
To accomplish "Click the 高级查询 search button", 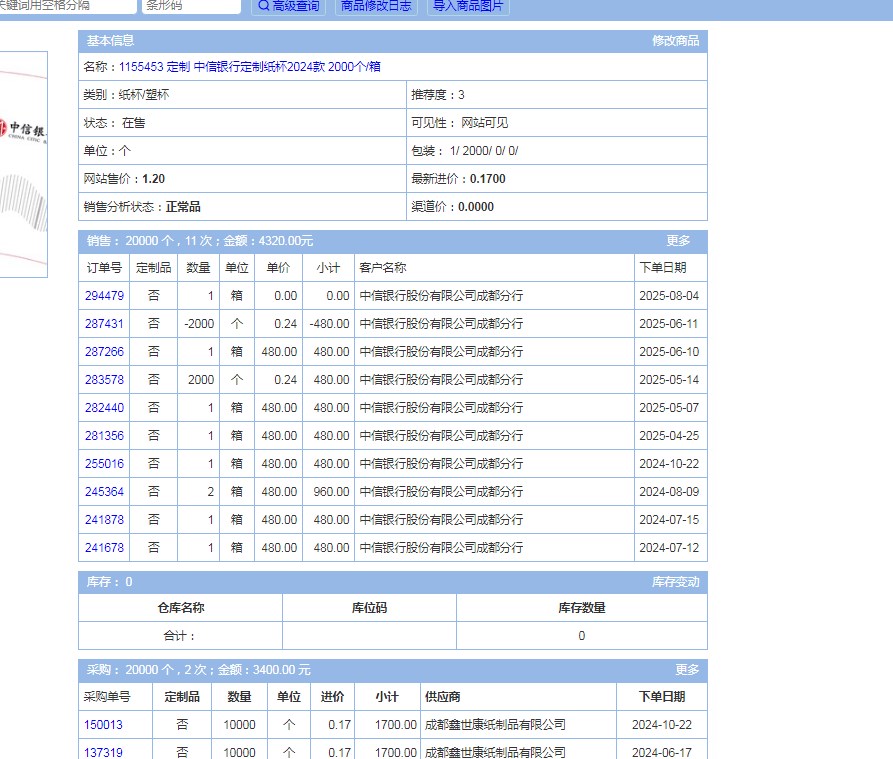I will 288,6.
